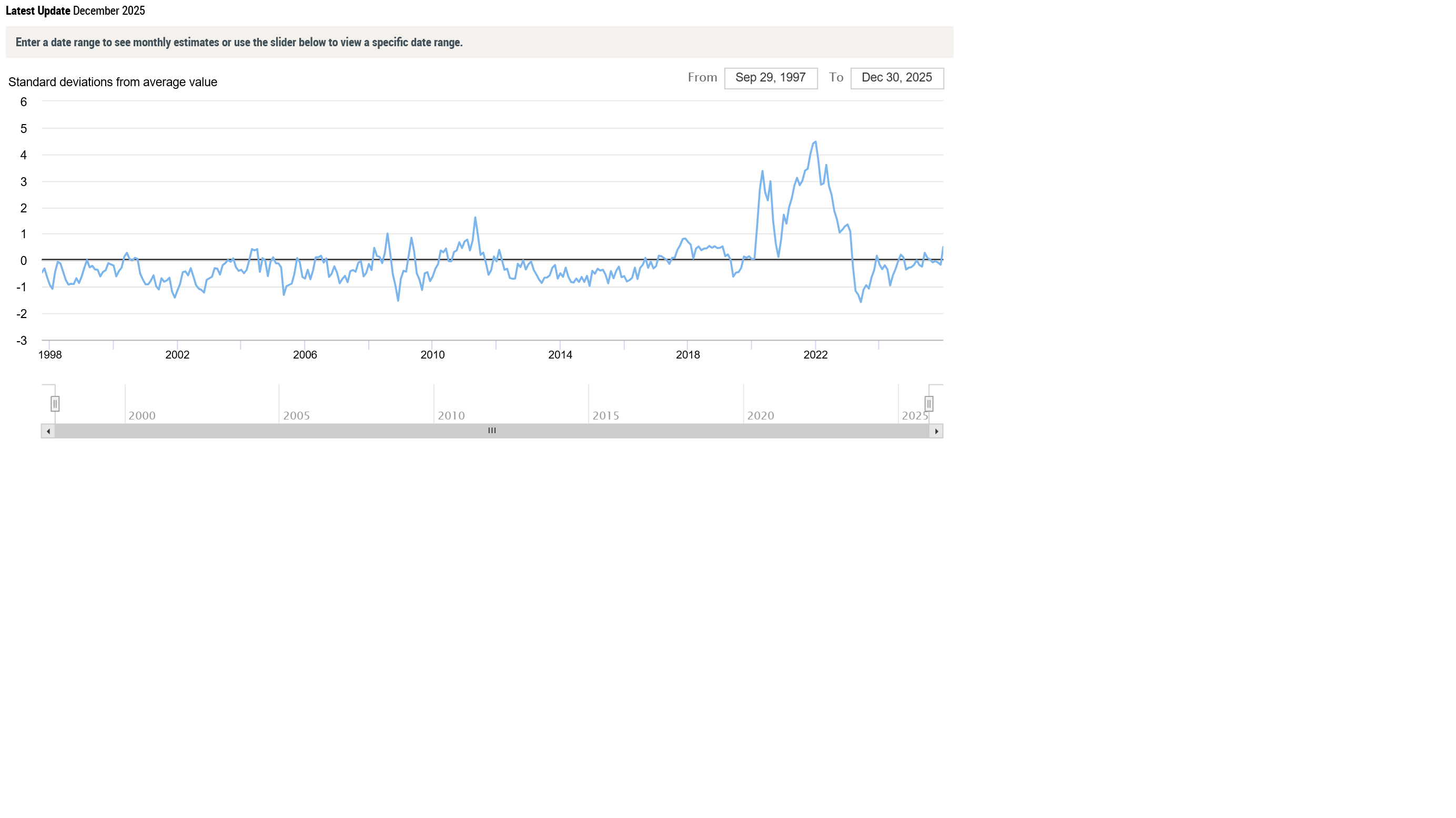This screenshot has width=1456, height=818.
Task: Click the 'Standard deviations from average value' title
Action: point(113,83)
